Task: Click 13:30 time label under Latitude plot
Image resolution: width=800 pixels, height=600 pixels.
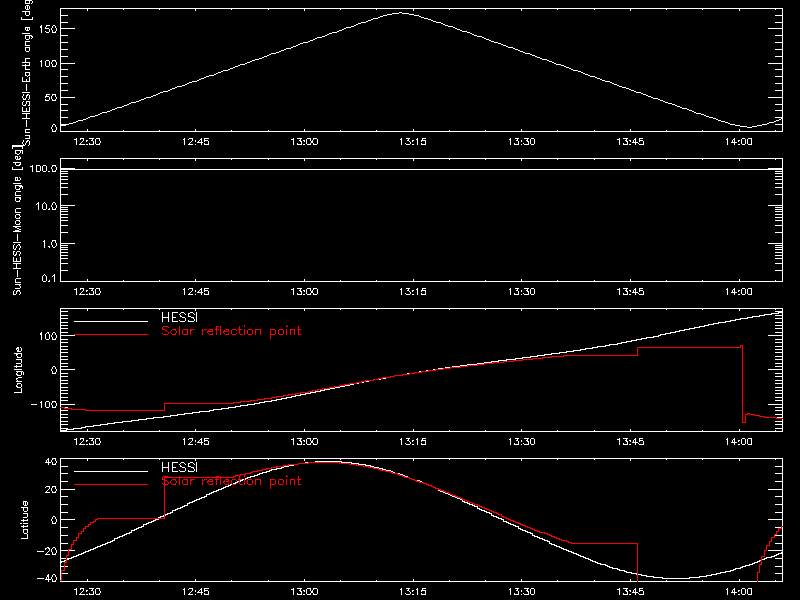Action: tap(521, 592)
